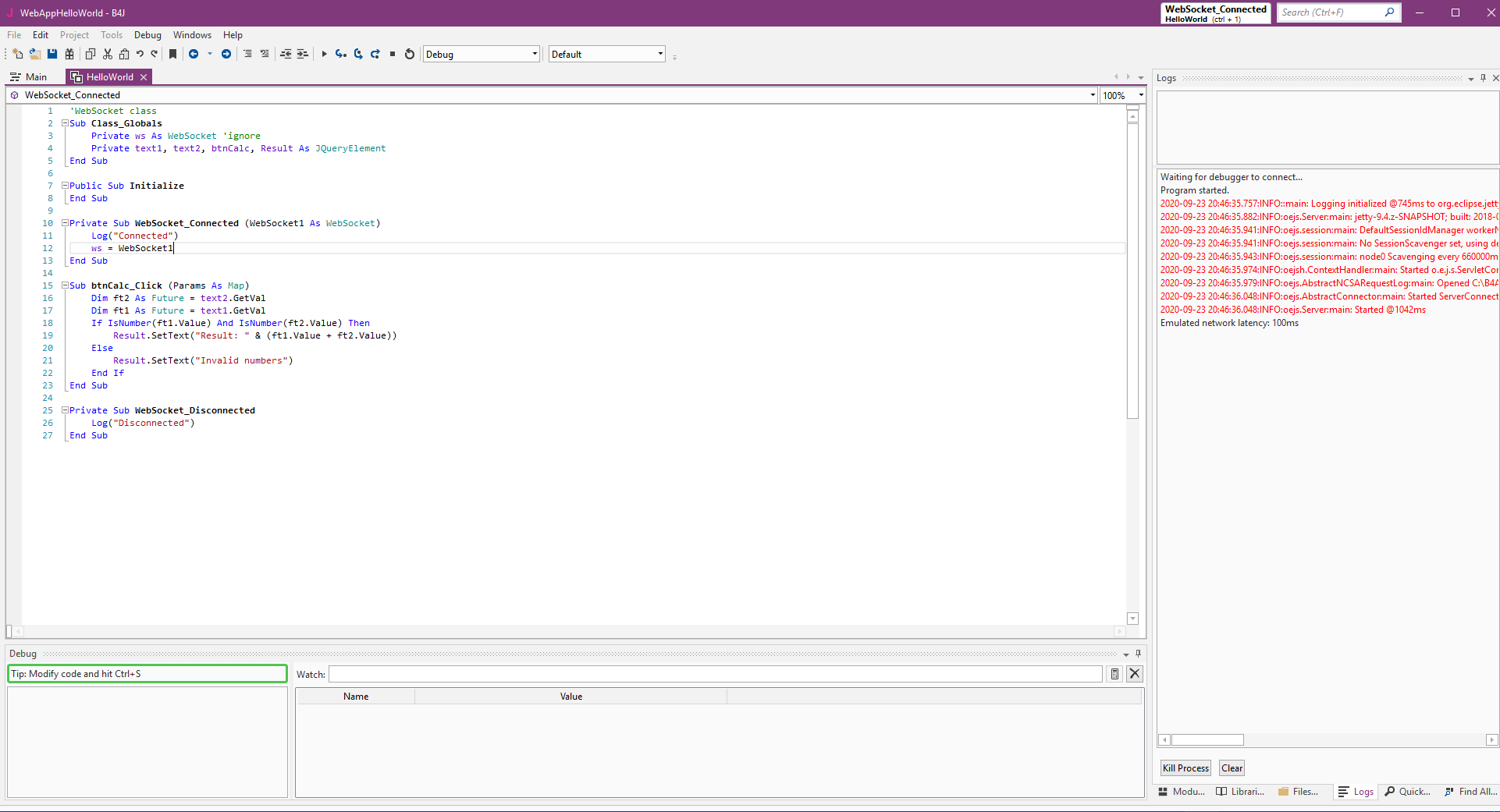Screen dimensions: 1500x812
Task: Click into the Watch expression field
Action: coord(716,674)
